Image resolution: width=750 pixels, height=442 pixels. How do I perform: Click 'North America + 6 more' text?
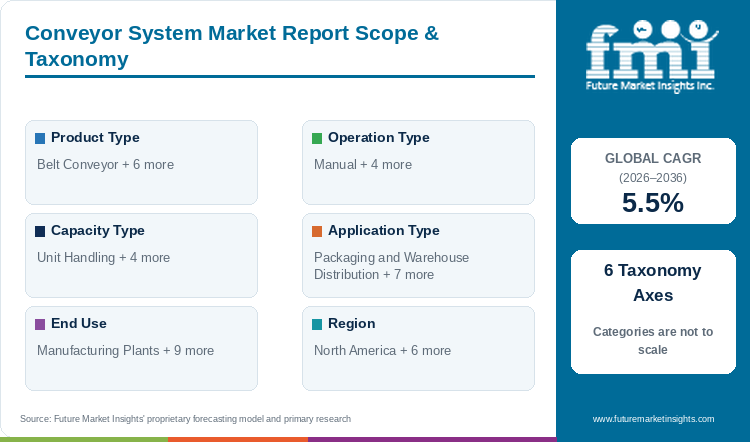pos(383,351)
